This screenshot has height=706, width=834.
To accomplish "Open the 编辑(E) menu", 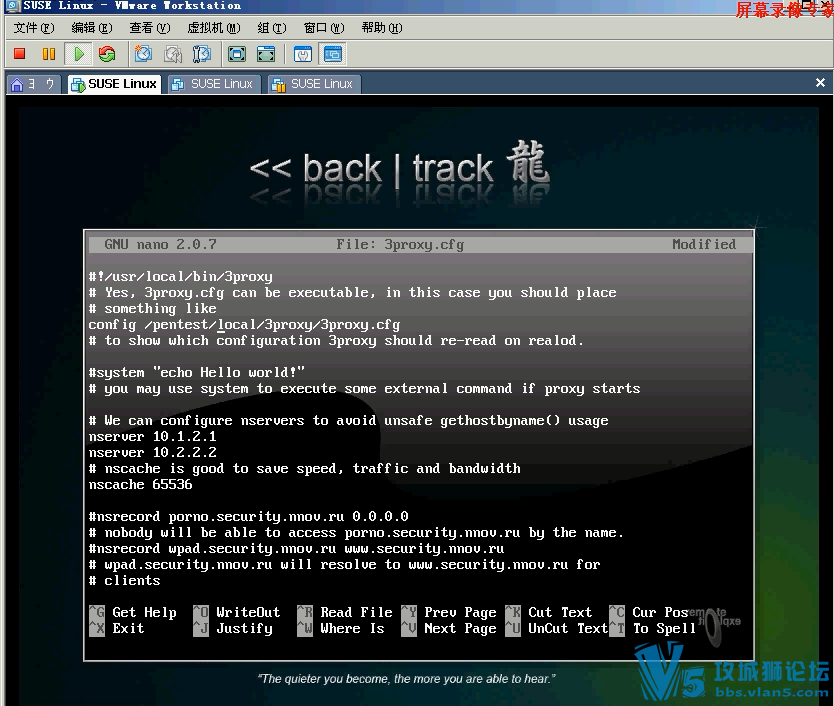I will [x=91, y=28].
